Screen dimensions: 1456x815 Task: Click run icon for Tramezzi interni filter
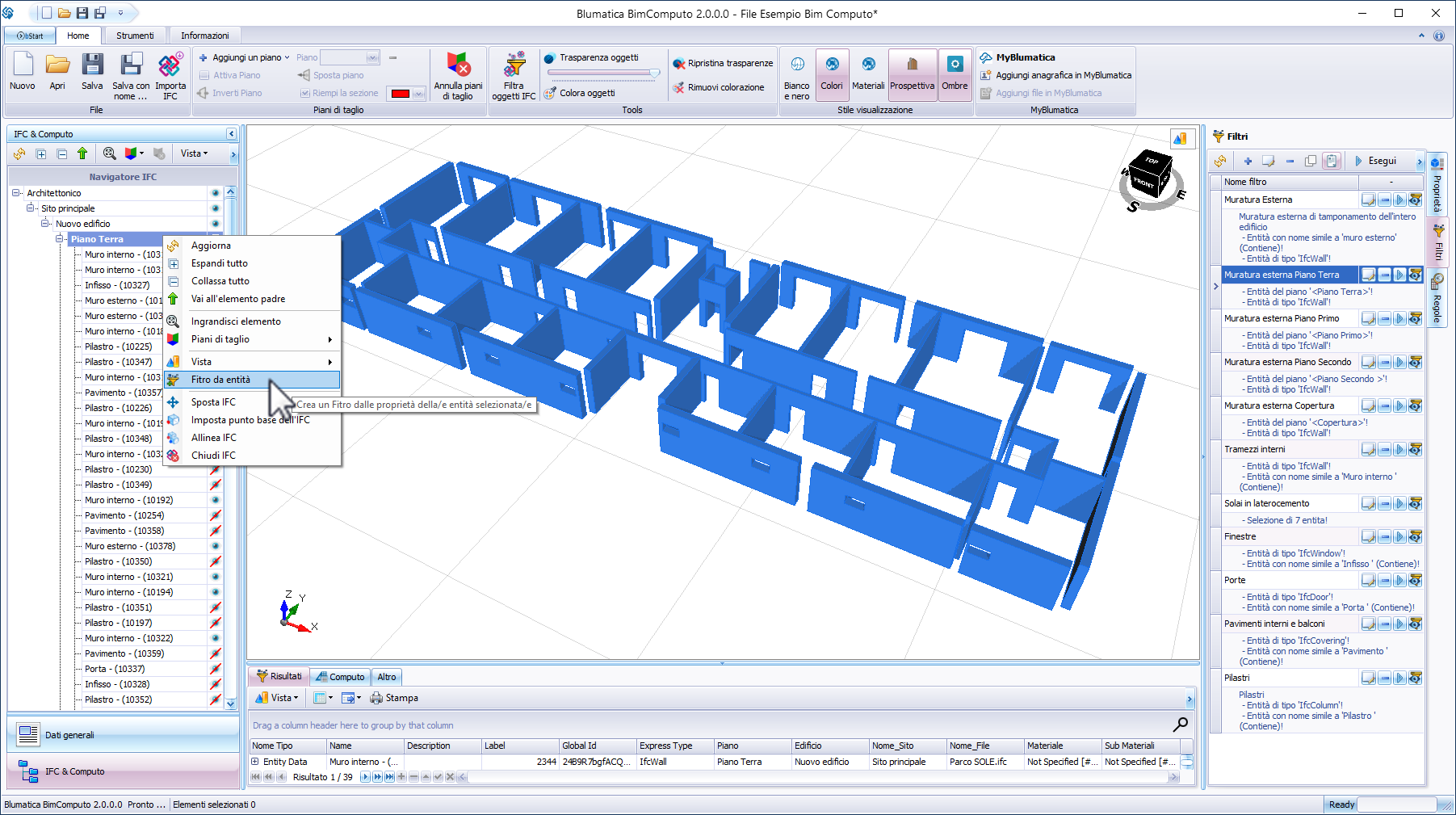pyautogui.click(x=1400, y=449)
